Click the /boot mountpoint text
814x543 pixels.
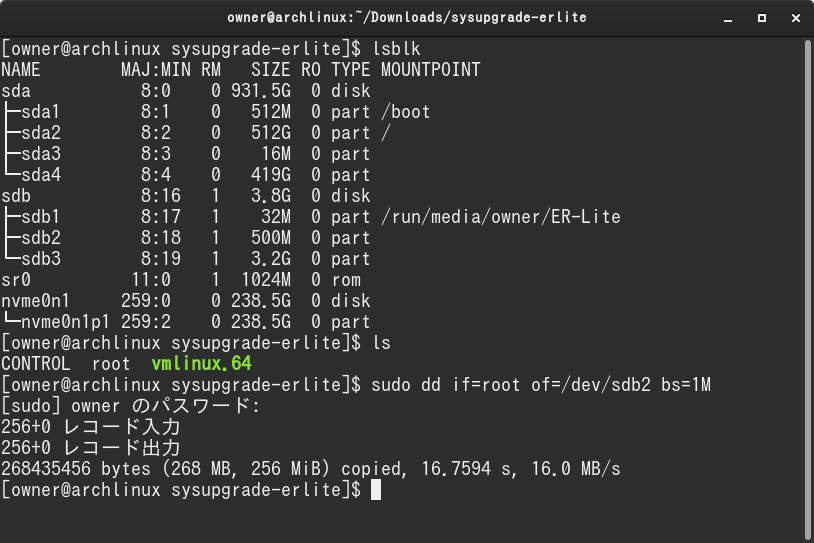(406, 112)
